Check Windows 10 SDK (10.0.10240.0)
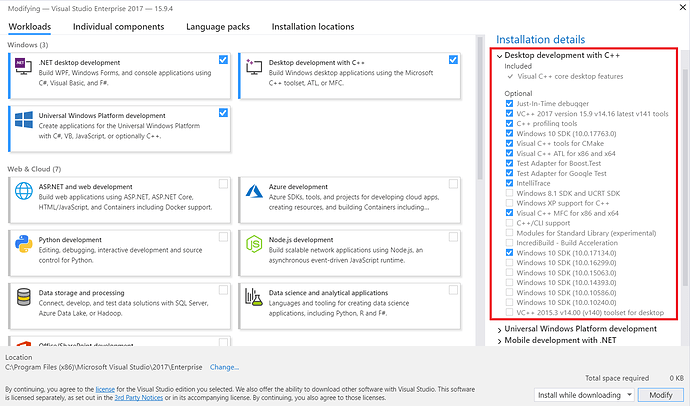 [509, 303]
